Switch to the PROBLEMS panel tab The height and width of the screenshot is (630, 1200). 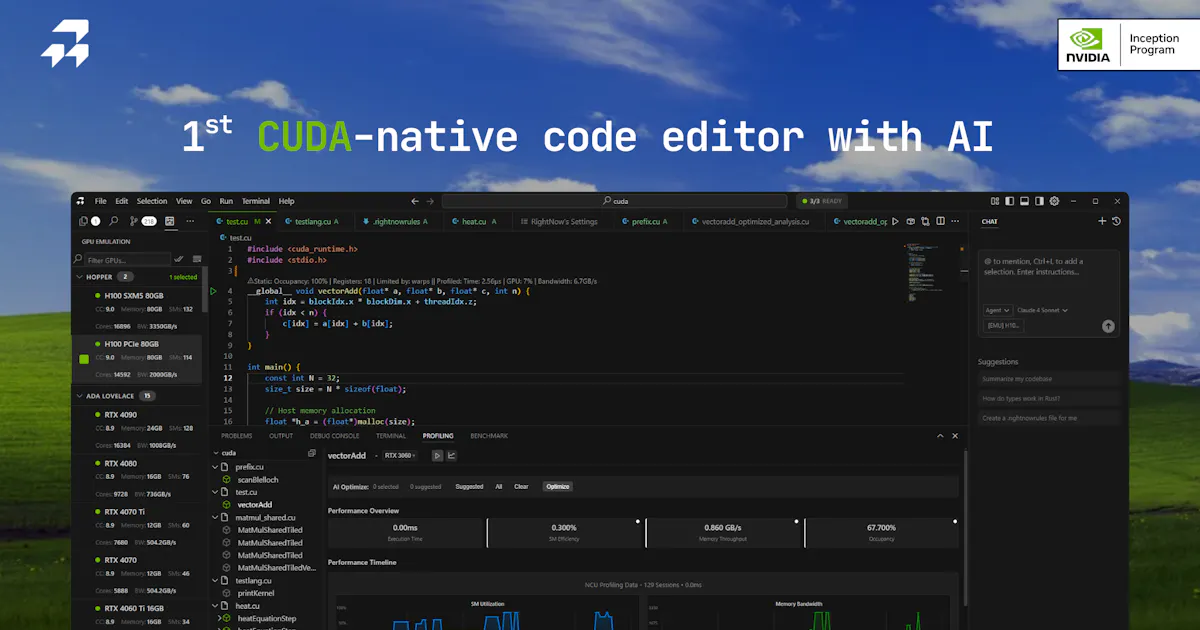pos(237,436)
